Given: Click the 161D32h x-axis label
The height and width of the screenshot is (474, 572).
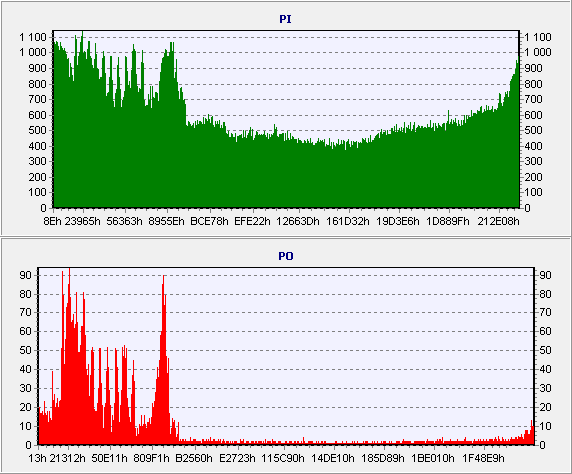Looking at the screenshot, I should point(348,221).
